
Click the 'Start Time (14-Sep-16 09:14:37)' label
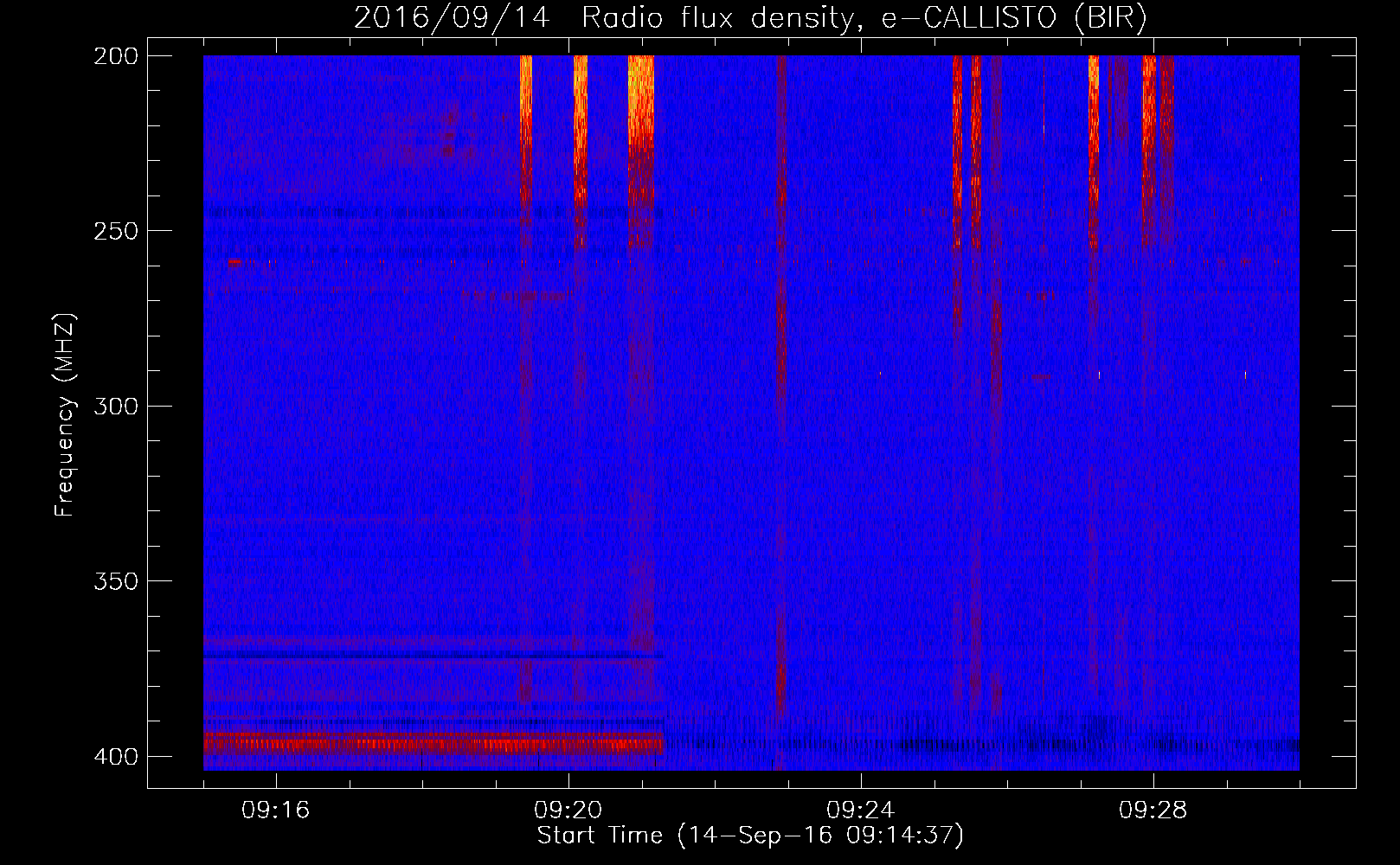point(750,836)
